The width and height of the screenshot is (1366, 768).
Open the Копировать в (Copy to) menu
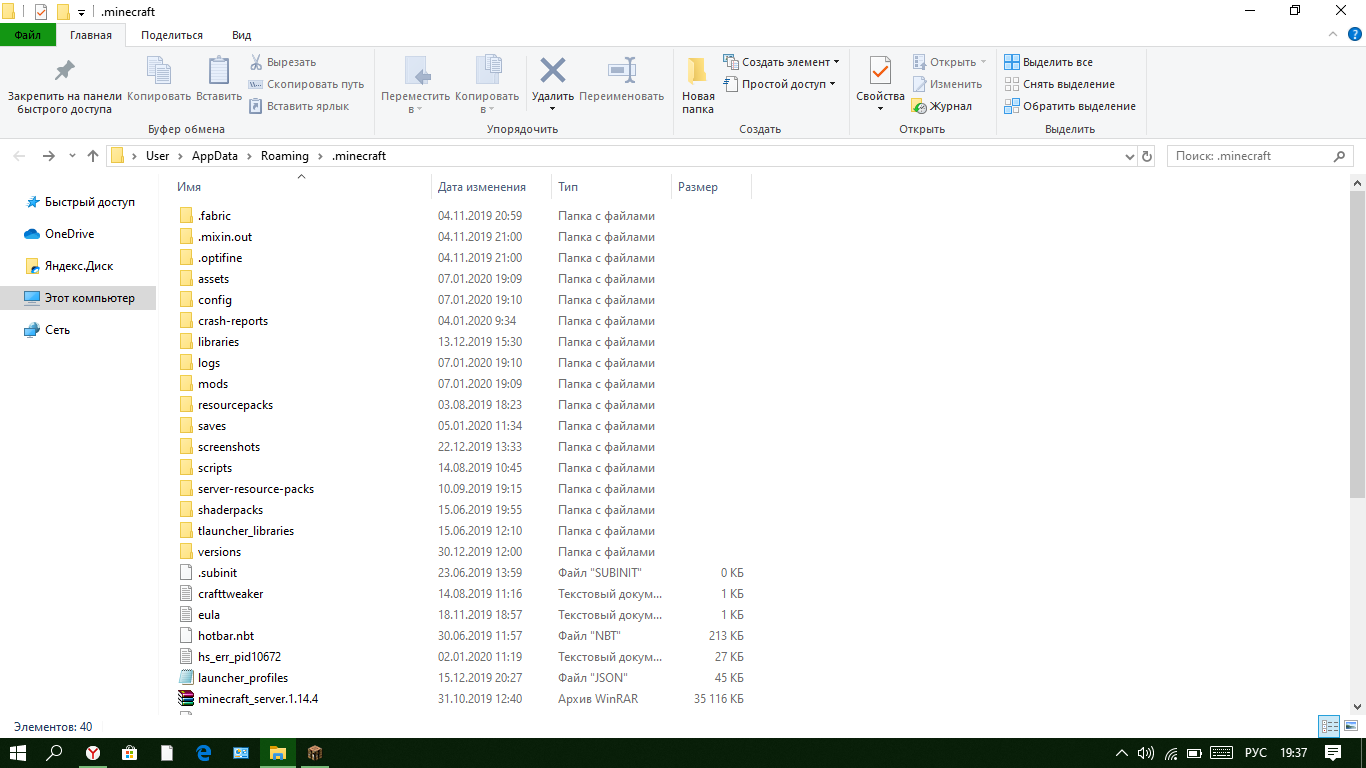(x=487, y=85)
